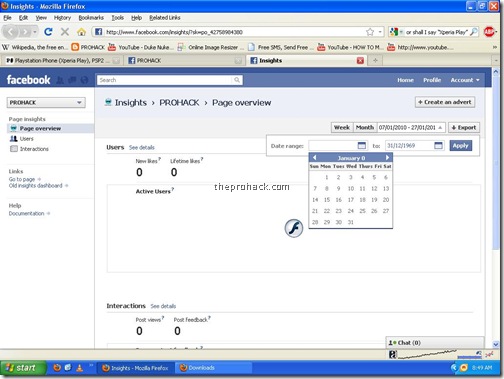504x379 pixels.
Task: Bookmark this page with the star icon
Action: [370, 32]
